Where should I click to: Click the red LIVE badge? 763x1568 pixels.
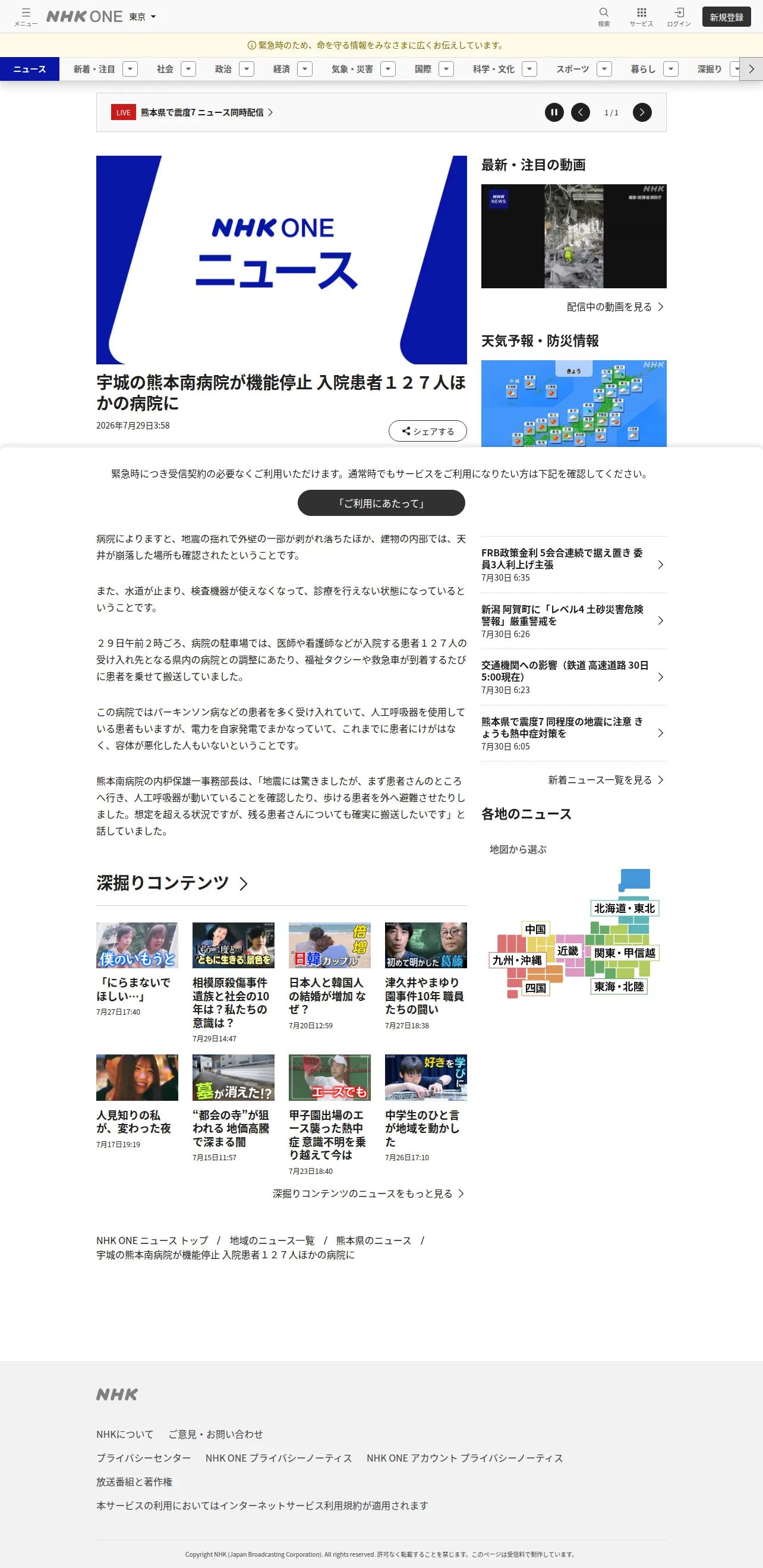(x=123, y=112)
